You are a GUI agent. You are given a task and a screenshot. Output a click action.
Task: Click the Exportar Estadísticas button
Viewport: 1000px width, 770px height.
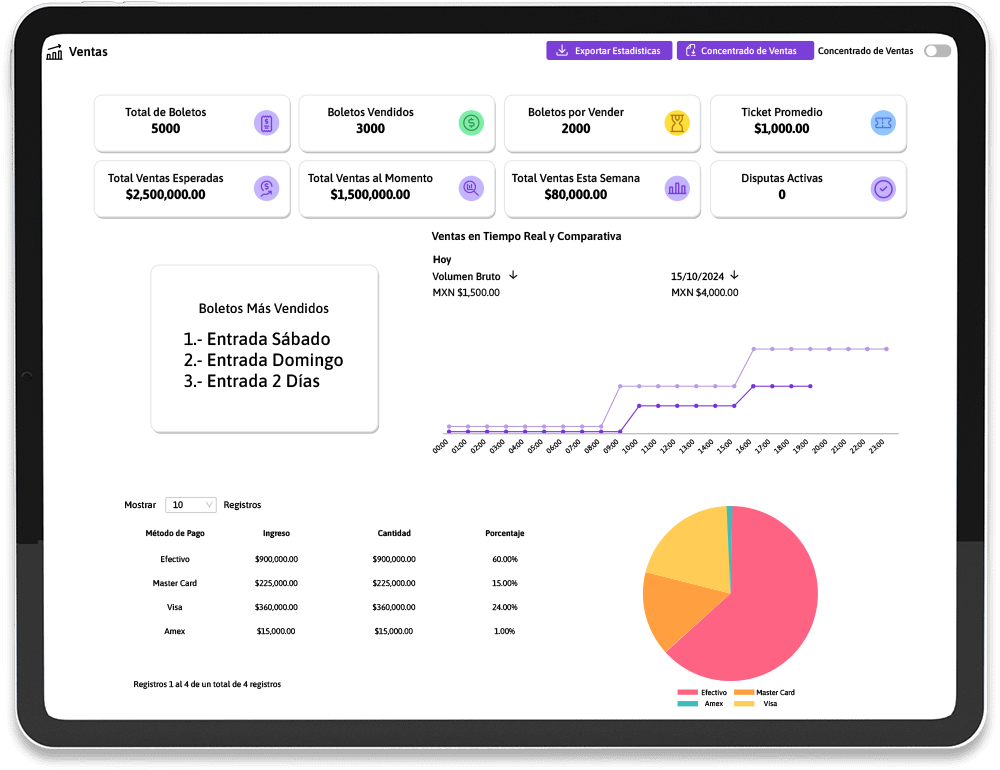[x=609, y=51]
